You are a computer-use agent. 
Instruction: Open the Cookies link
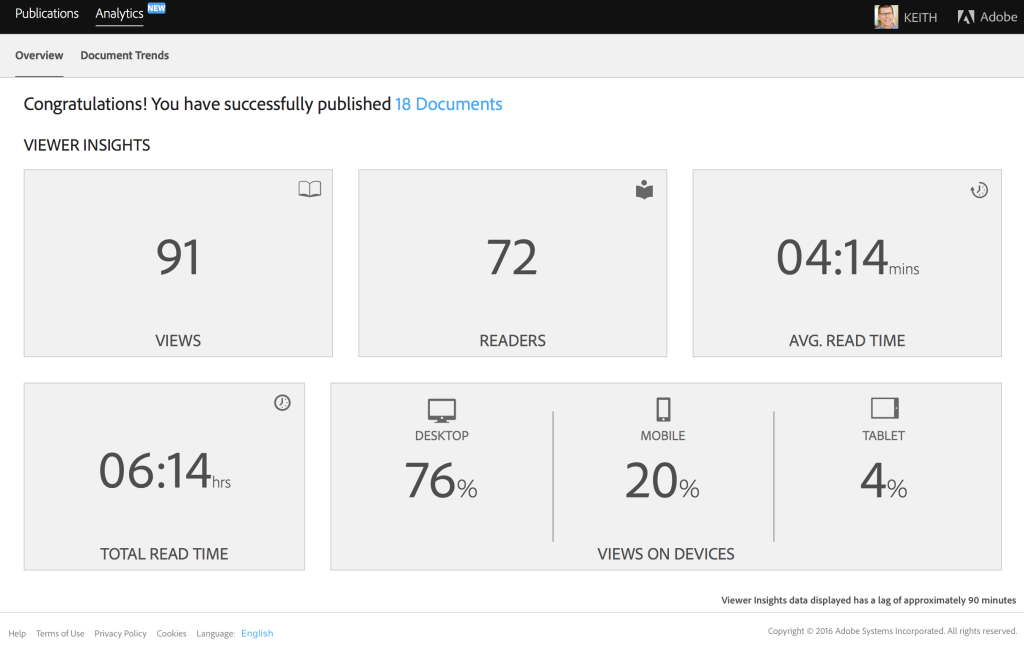coord(171,633)
